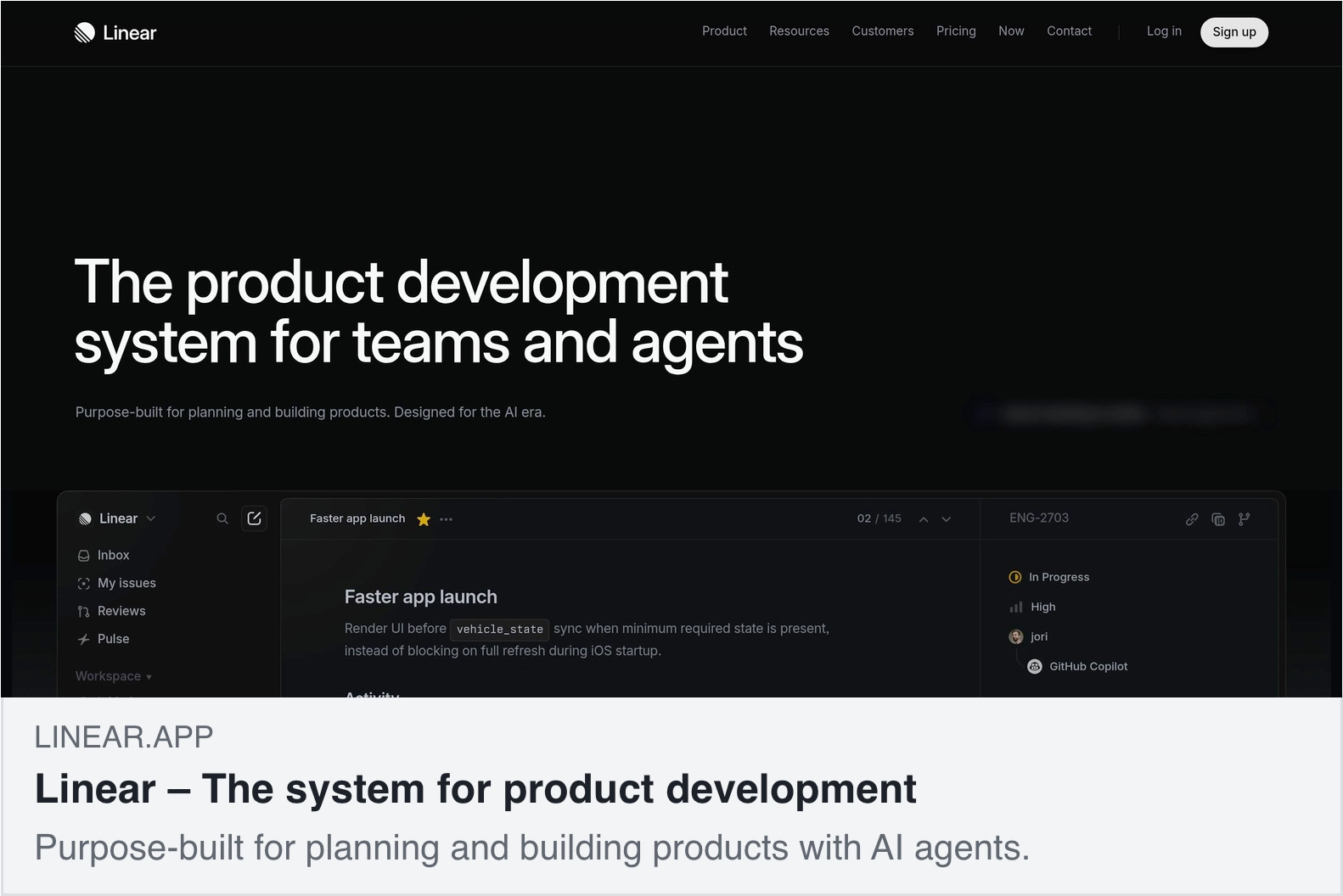
Task: Click the Faster app launch issue title heading
Action: click(x=421, y=597)
